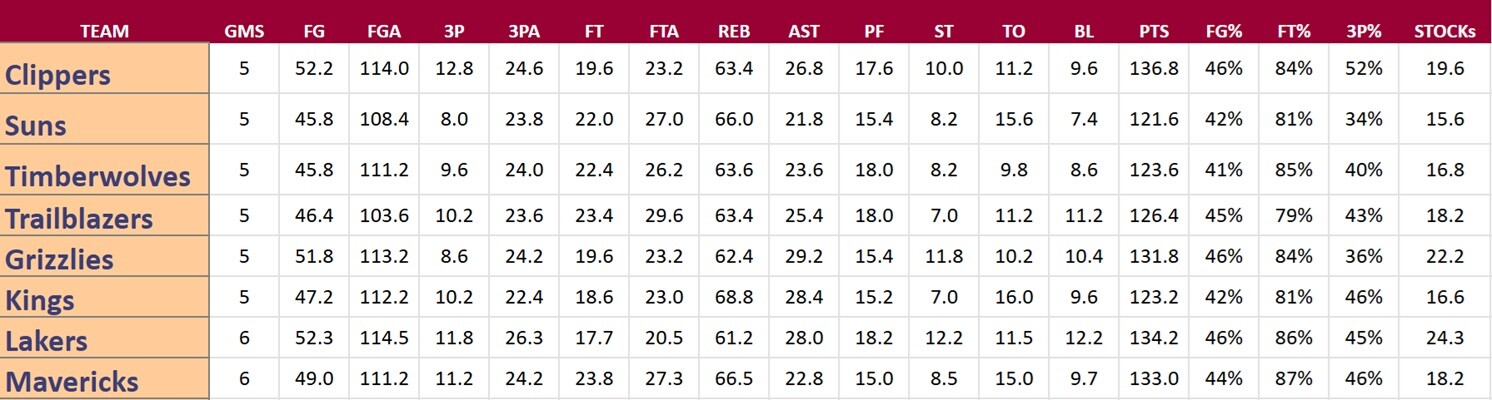
Task: Click the Clippers team name cell
Action: (58, 75)
